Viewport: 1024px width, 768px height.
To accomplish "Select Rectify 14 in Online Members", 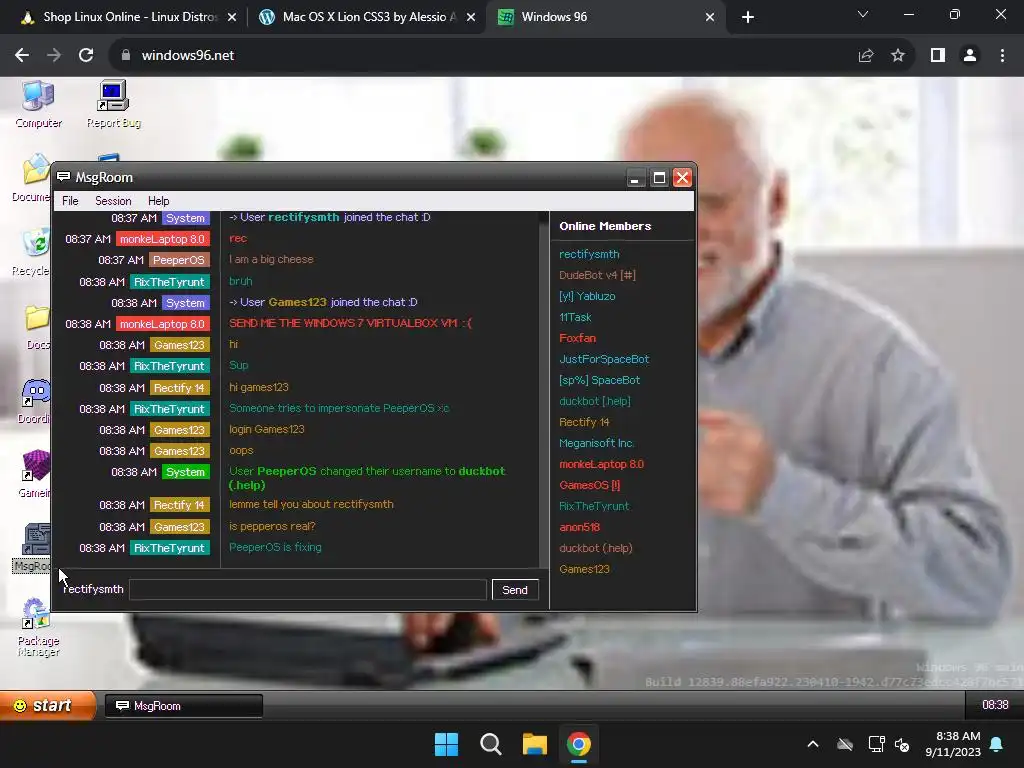I will (584, 422).
